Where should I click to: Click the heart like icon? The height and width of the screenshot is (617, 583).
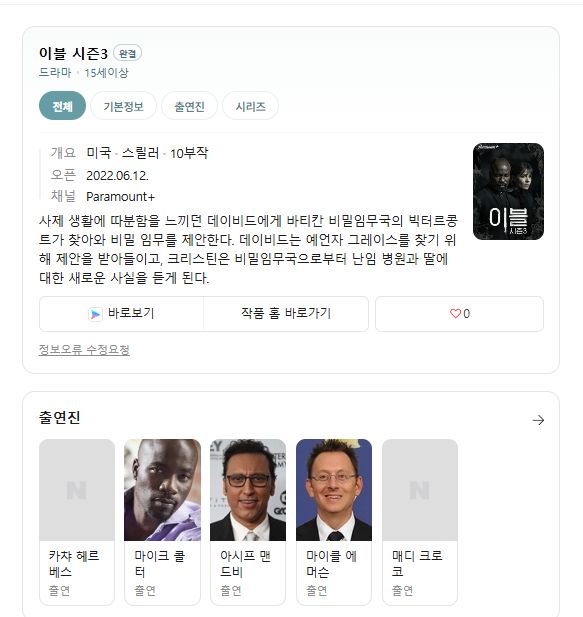(x=455, y=314)
